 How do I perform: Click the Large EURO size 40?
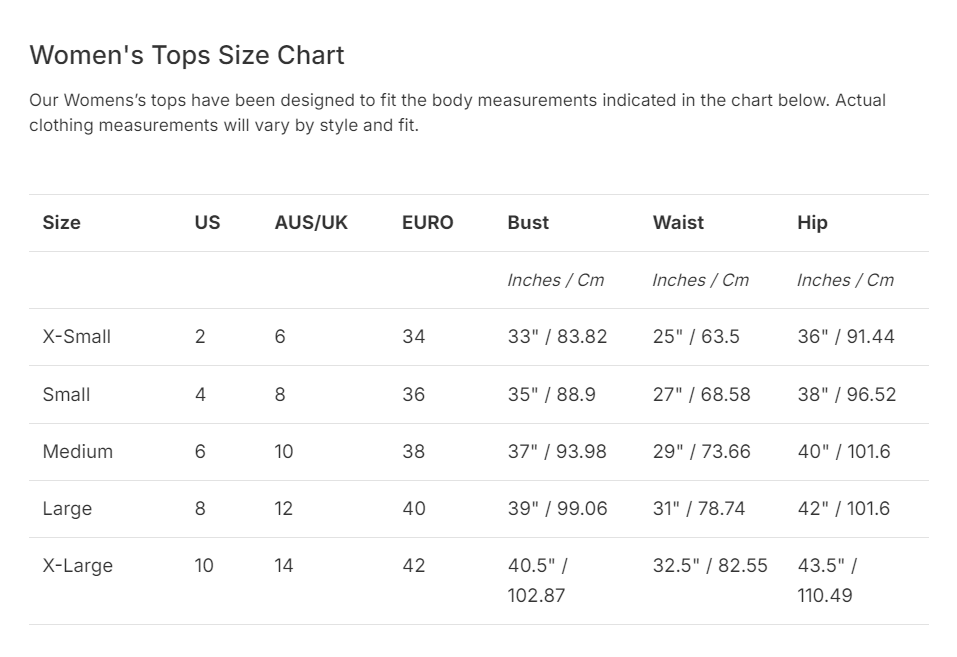(414, 509)
